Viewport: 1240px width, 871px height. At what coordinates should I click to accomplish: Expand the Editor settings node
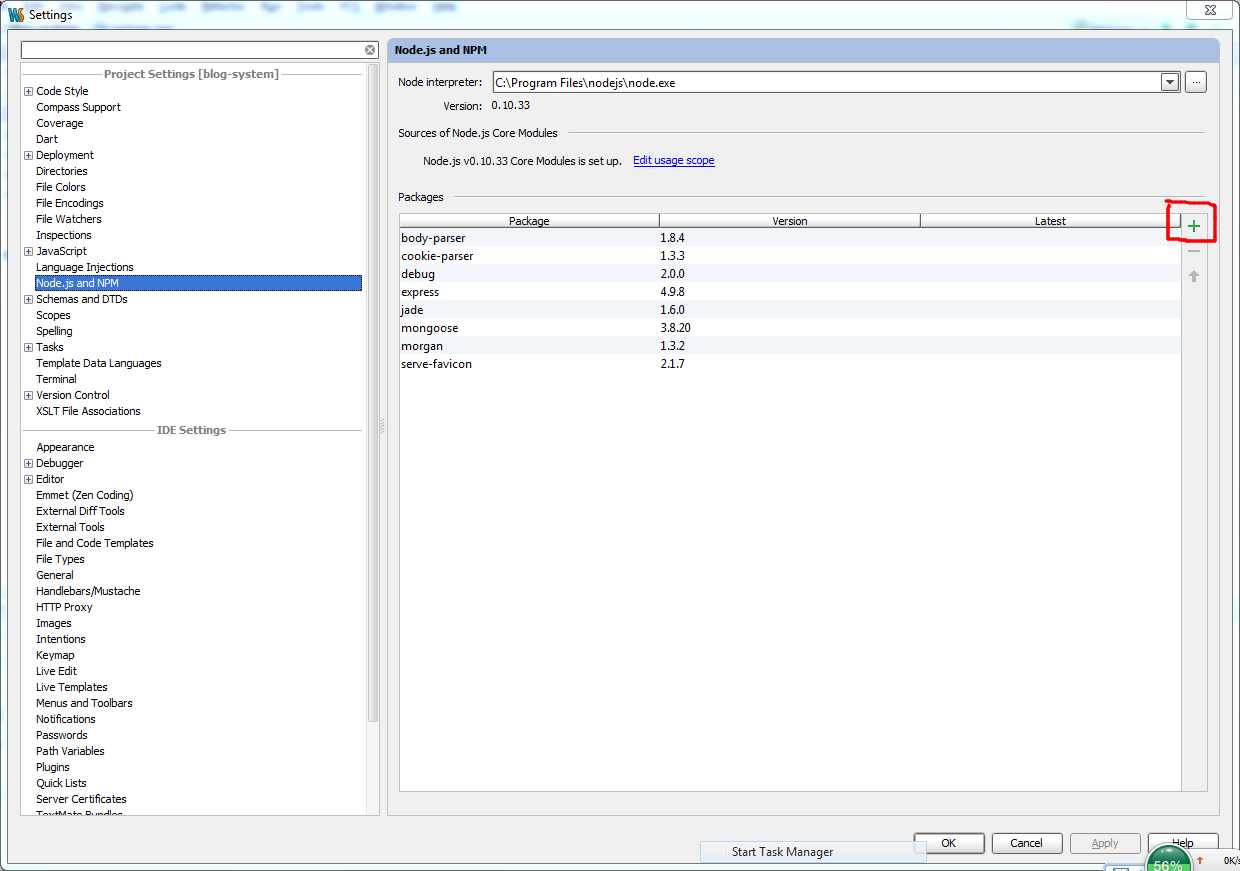tap(29, 479)
